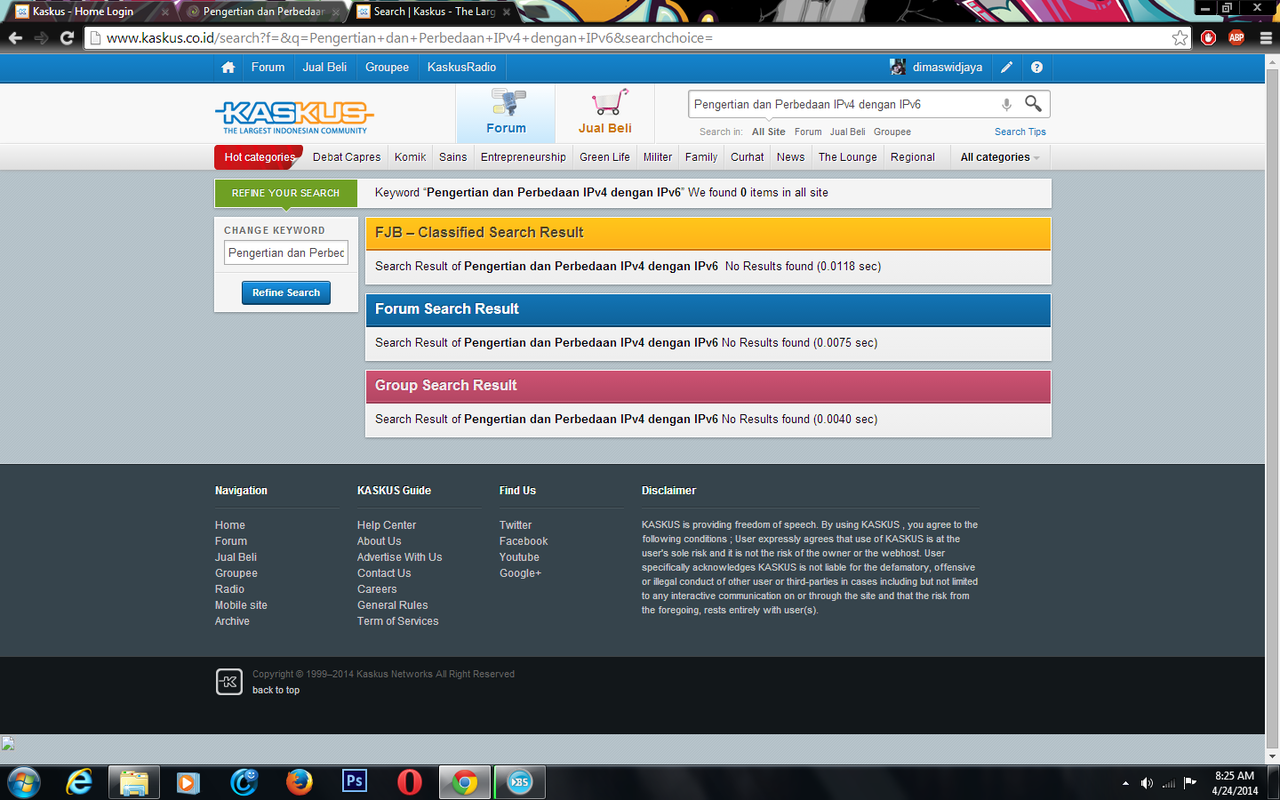The height and width of the screenshot is (800, 1280).
Task: Click the dimaswidjaya username link
Action: coord(948,67)
